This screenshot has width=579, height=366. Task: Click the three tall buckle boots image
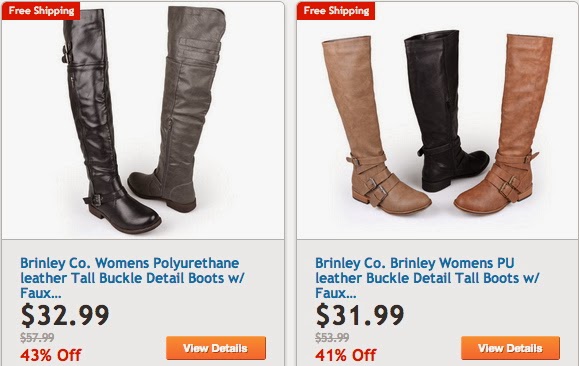[x=438, y=120]
